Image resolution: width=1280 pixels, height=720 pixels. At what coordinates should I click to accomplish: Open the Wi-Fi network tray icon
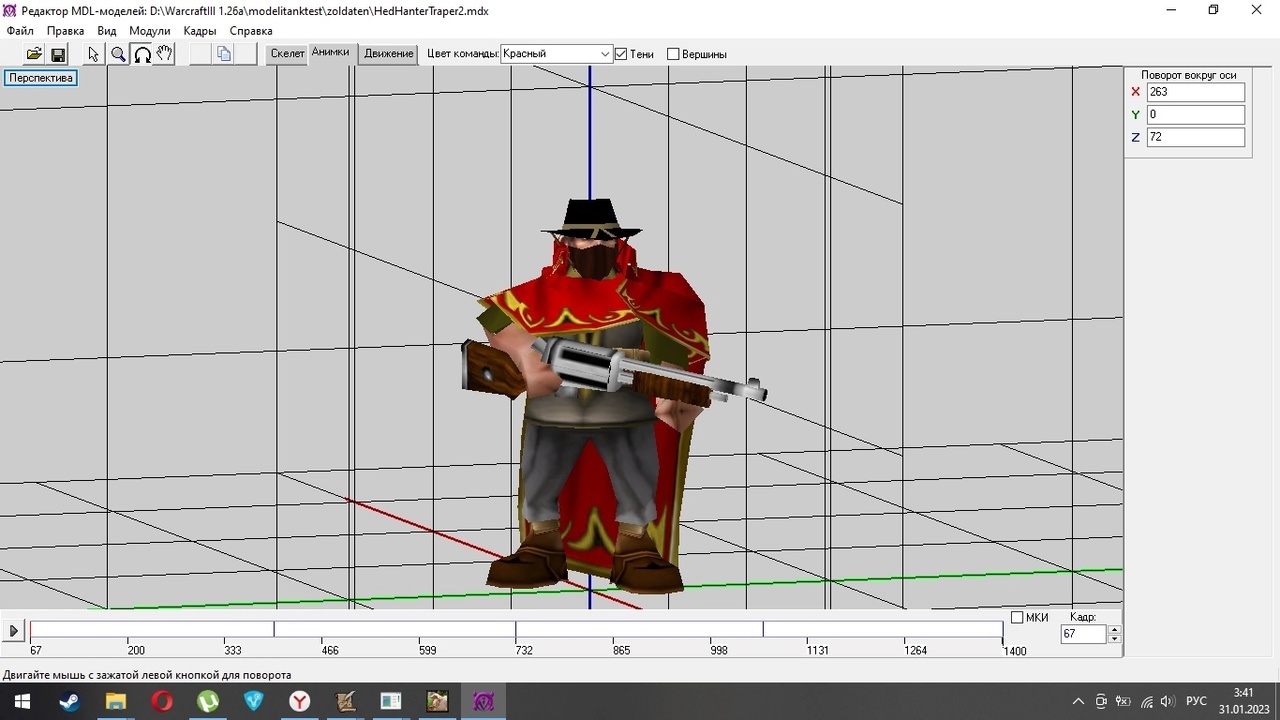coord(1146,701)
